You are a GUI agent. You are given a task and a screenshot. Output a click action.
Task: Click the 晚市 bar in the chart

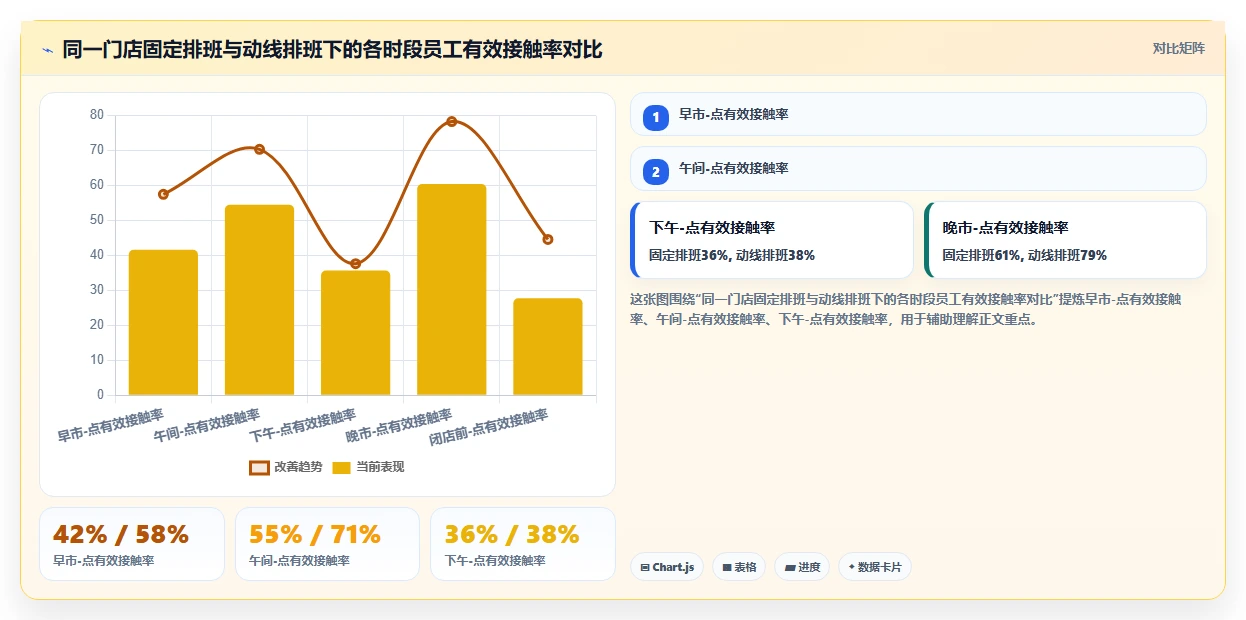(x=452, y=289)
